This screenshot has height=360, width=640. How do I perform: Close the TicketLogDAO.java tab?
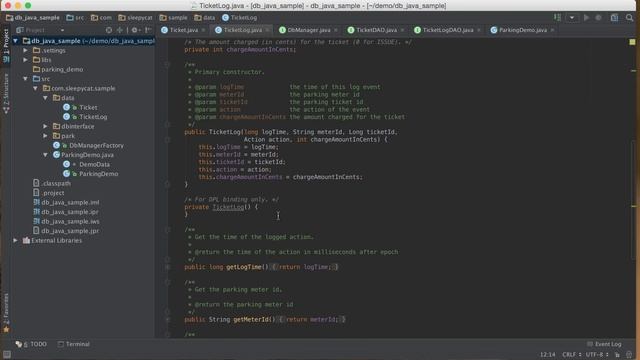coord(479,30)
